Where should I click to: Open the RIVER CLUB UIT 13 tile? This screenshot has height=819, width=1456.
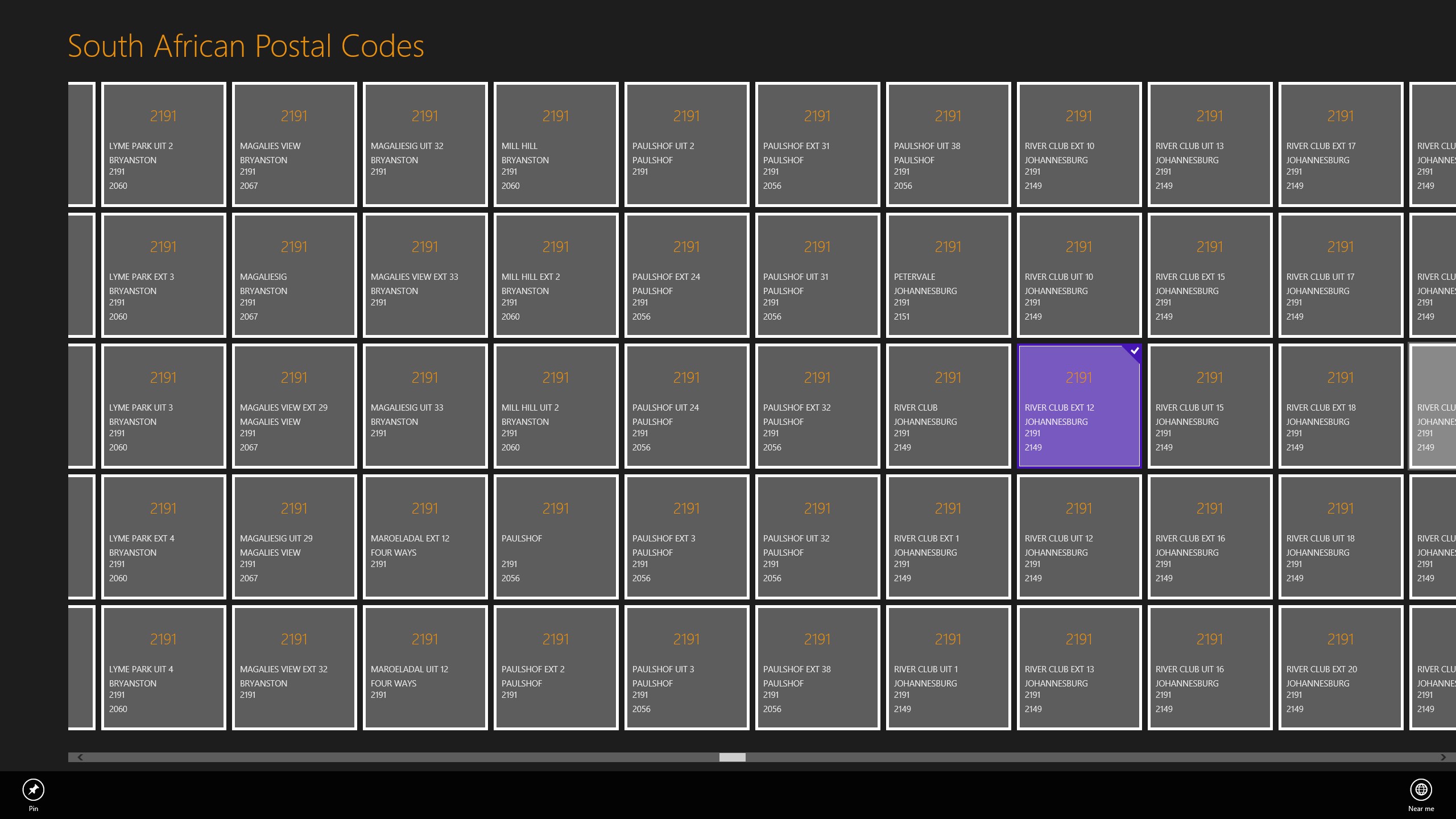coord(1210,144)
